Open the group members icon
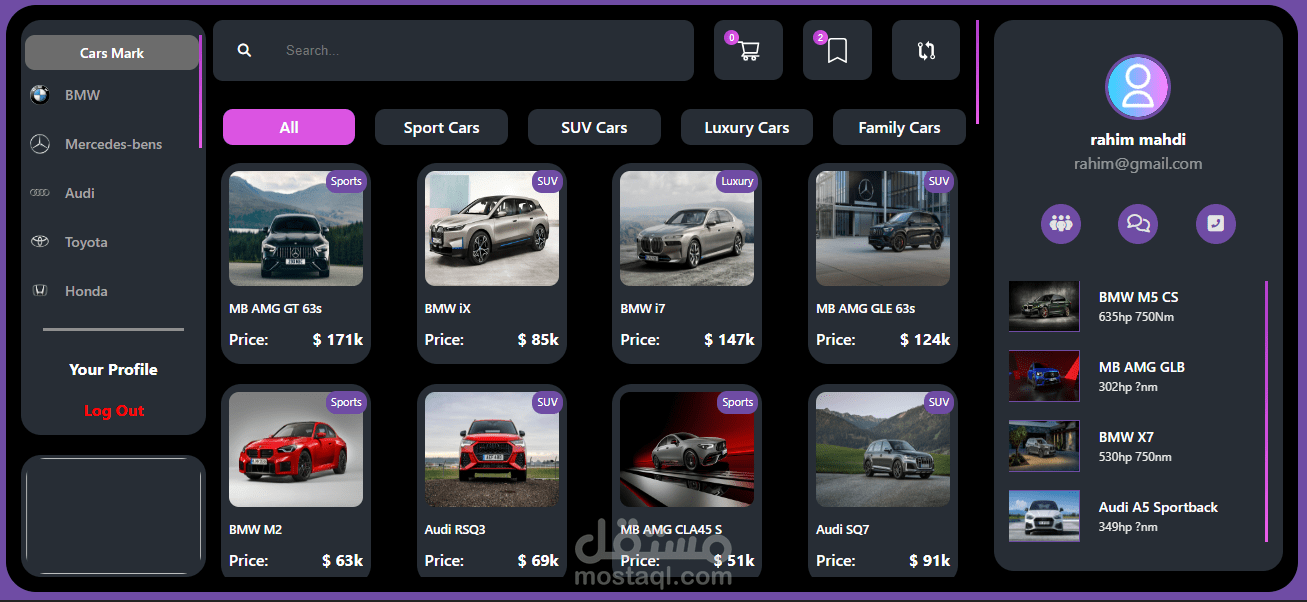The height and width of the screenshot is (602, 1307). 1061,223
